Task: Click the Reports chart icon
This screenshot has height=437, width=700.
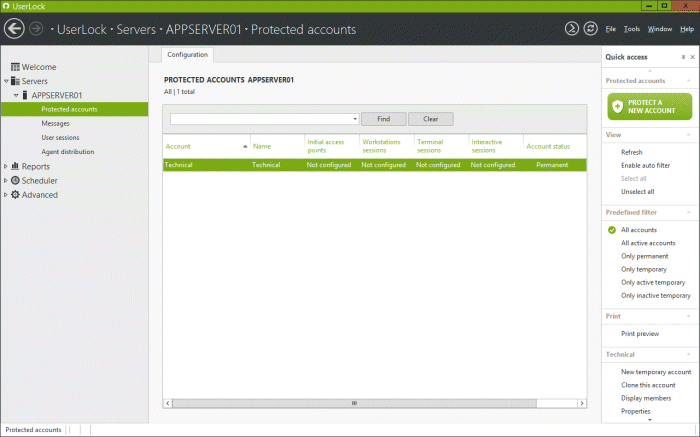Action: (x=15, y=167)
